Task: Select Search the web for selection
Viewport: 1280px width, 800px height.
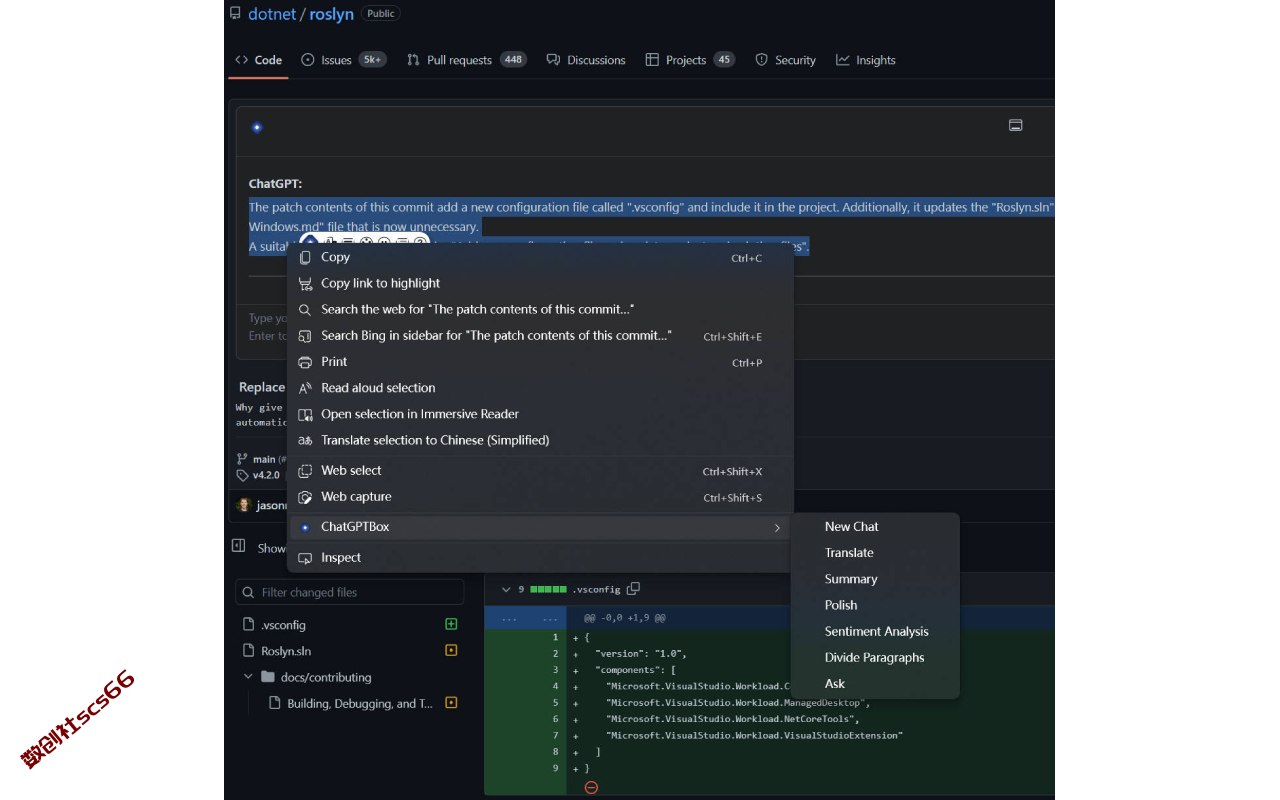Action: coord(541,309)
